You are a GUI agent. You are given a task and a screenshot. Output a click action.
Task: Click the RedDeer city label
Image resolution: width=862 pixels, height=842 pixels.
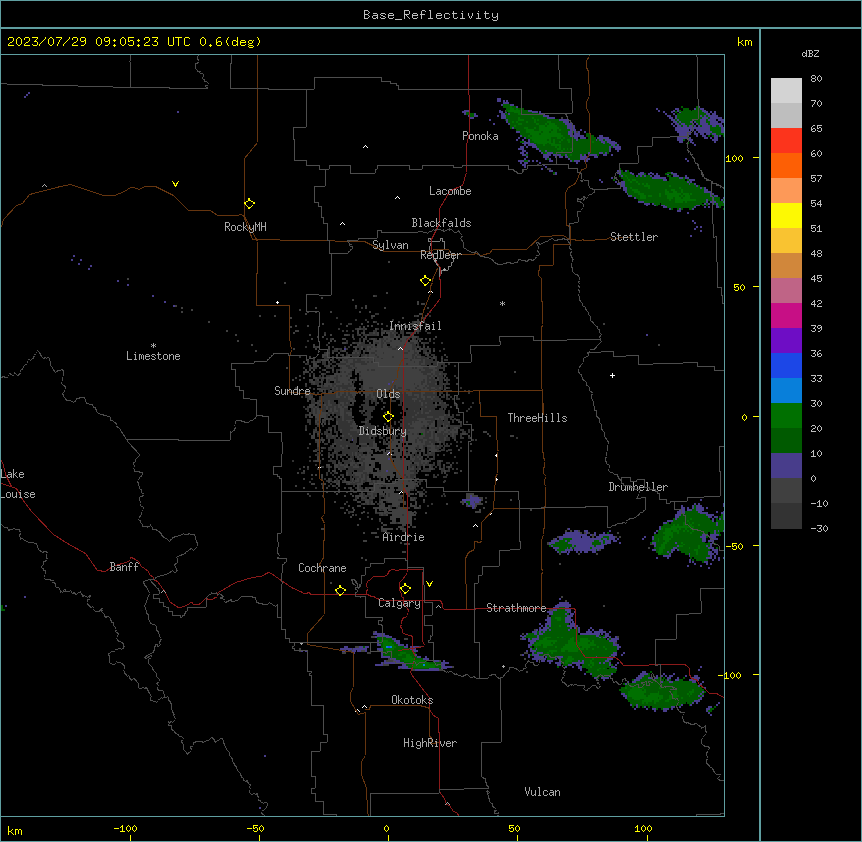pos(440,255)
